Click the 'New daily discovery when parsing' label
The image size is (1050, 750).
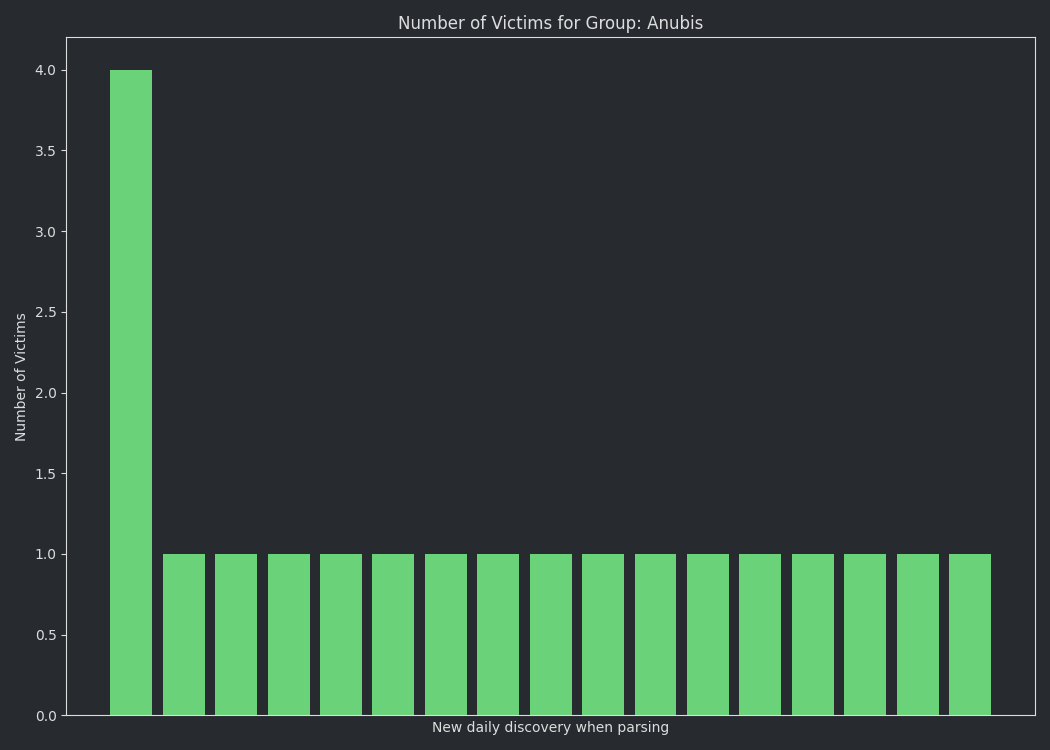pos(550,728)
